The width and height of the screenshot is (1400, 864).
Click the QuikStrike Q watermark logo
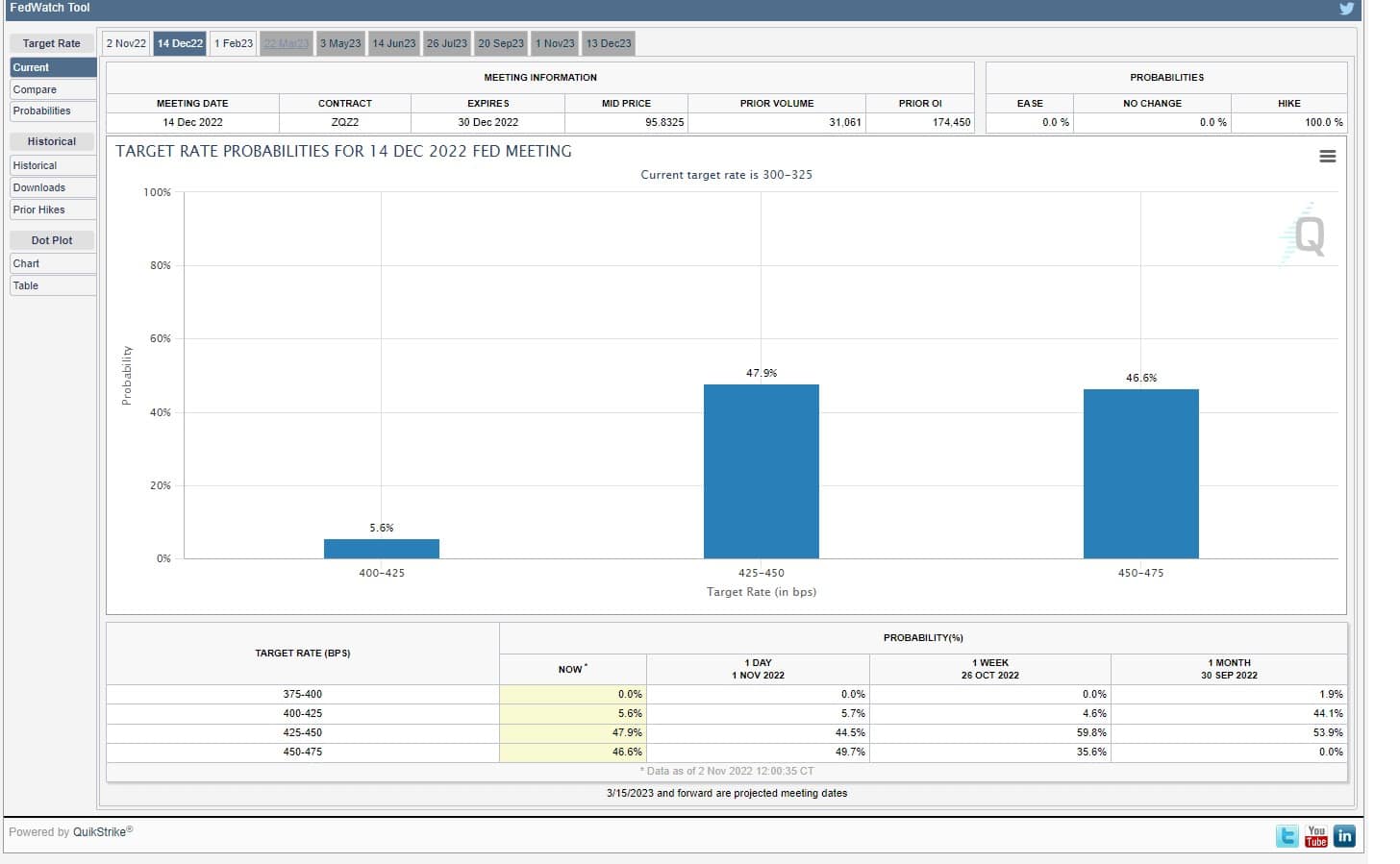(x=1306, y=235)
